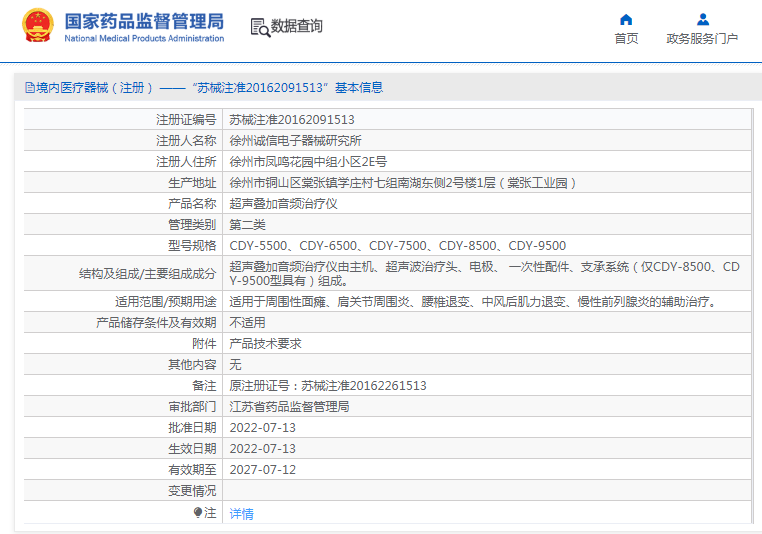
Task: Click the 型号规格 label
Action: click(x=192, y=245)
